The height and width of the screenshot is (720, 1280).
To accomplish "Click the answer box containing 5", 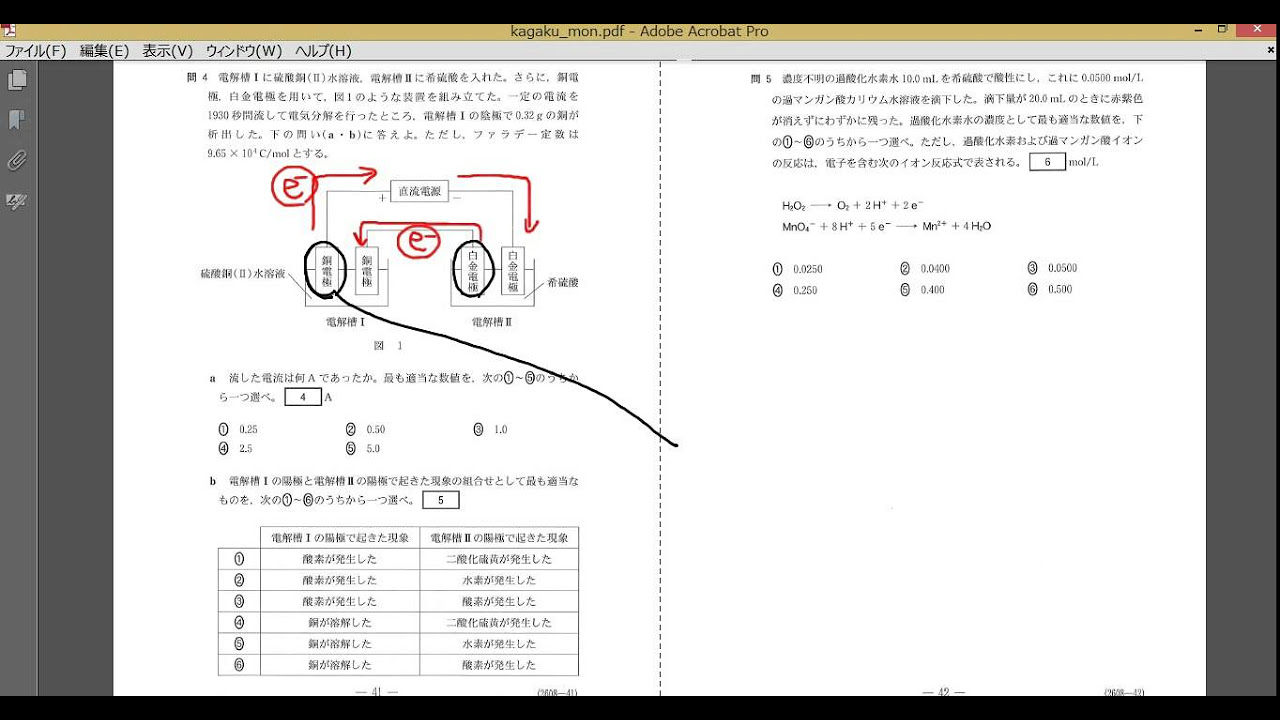I will point(441,499).
